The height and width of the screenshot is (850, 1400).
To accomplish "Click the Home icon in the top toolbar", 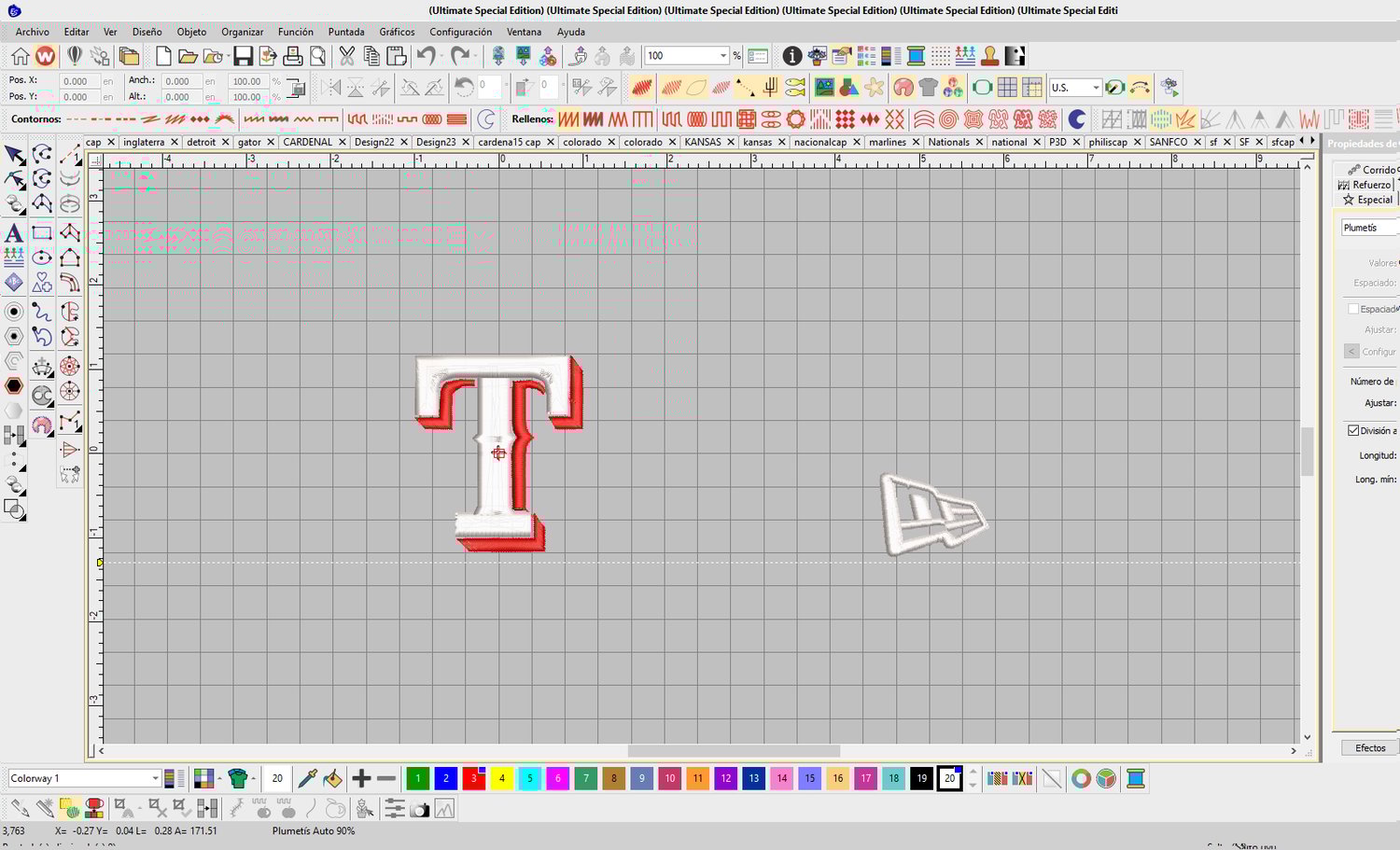I will click(x=21, y=56).
